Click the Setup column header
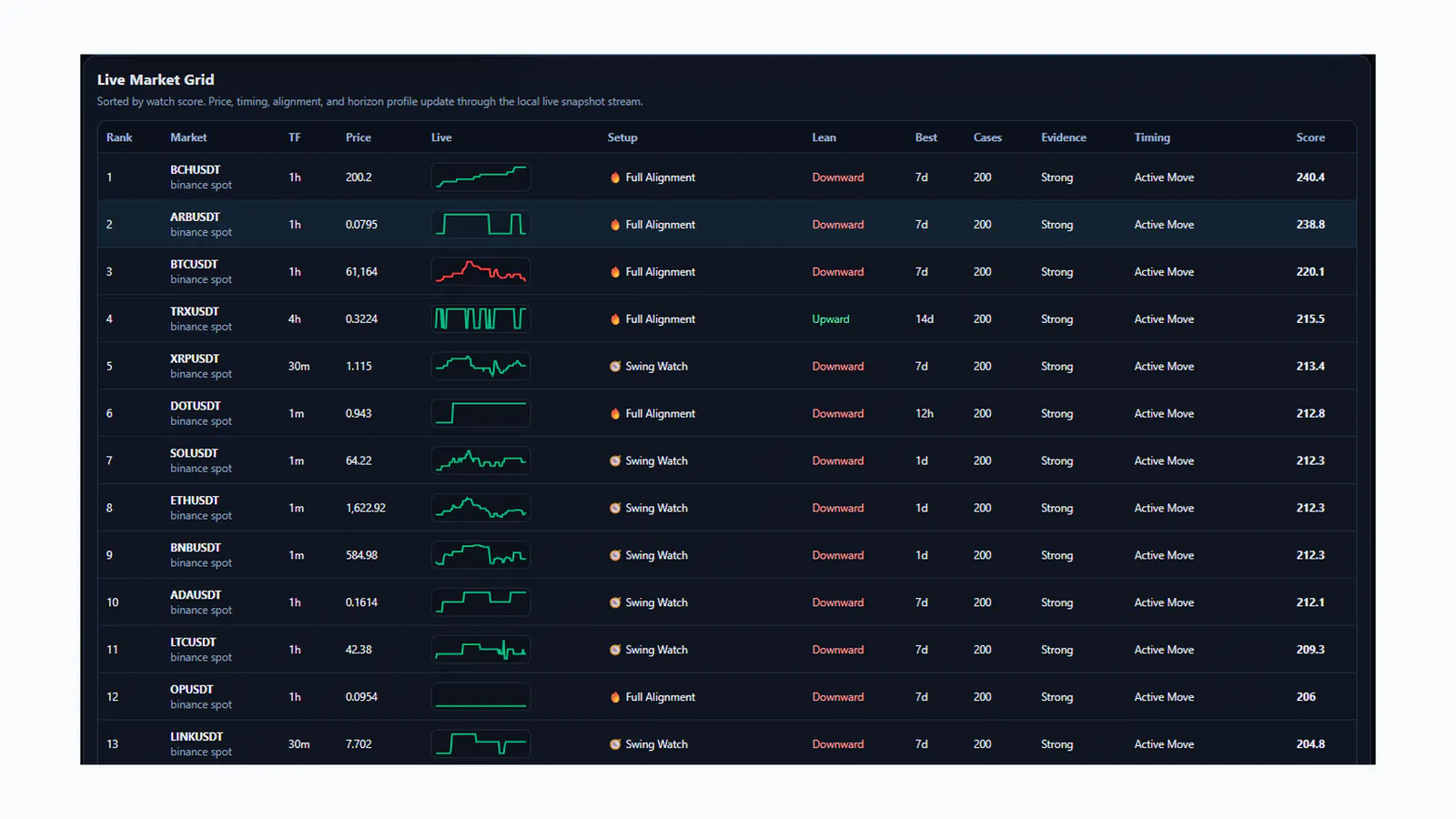The height and width of the screenshot is (819, 1456). click(622, 137)
